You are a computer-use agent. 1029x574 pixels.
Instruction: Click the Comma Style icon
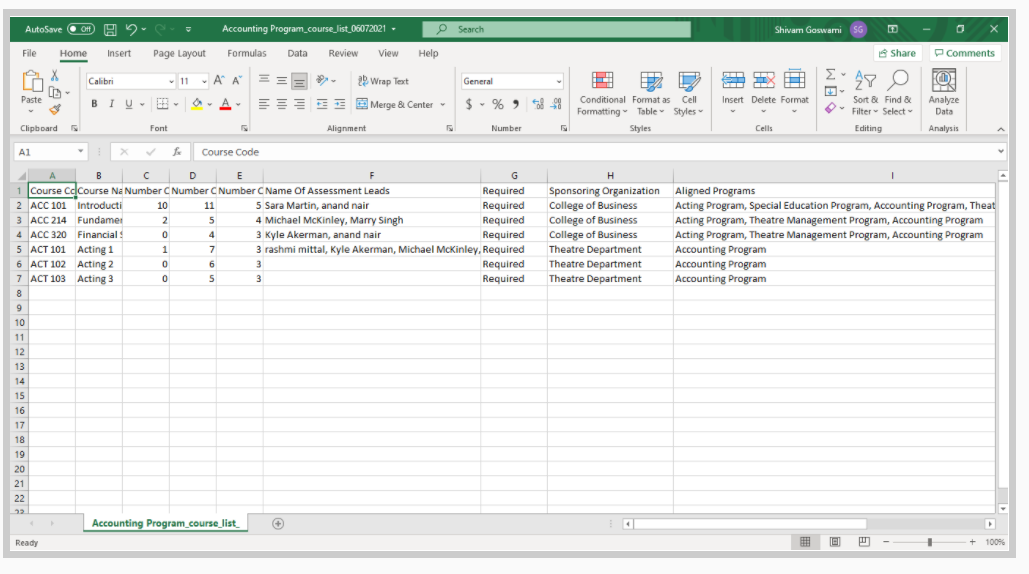point(516,104)
